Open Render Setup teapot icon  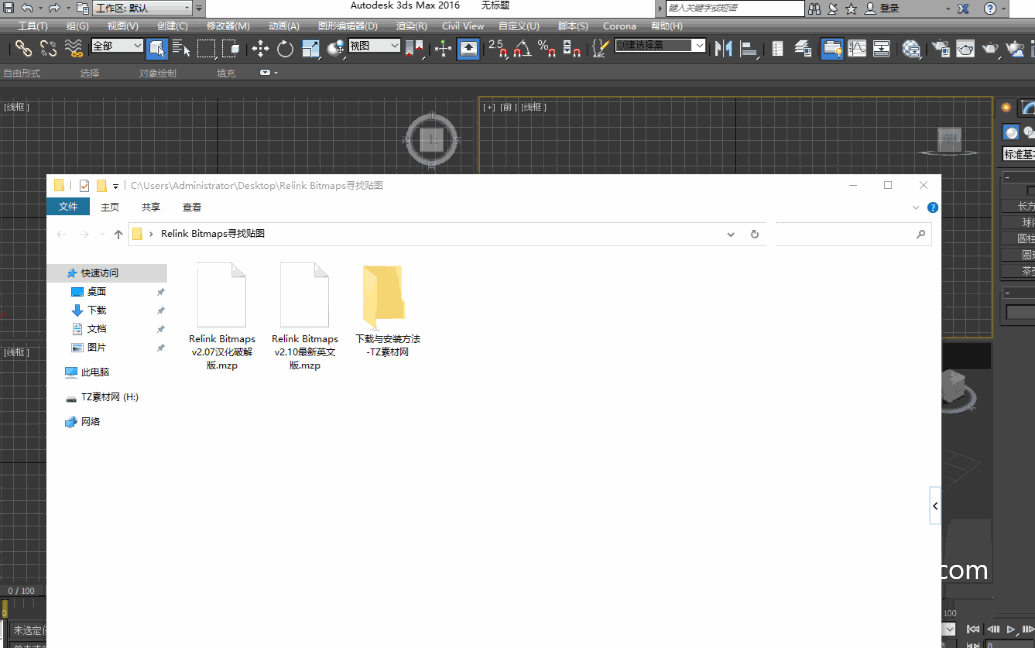941,48
